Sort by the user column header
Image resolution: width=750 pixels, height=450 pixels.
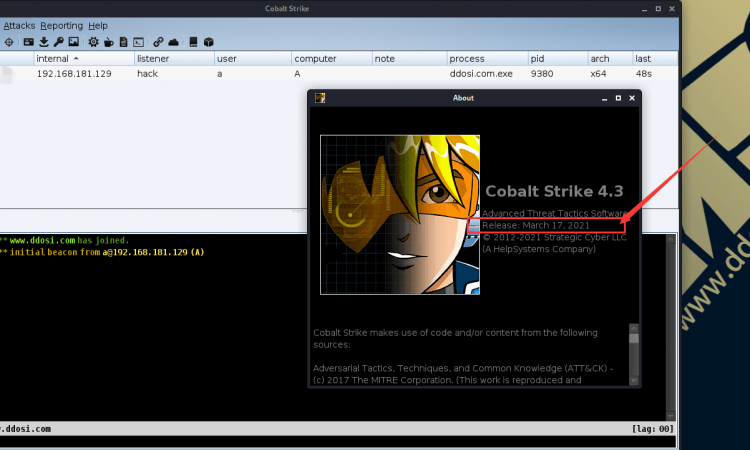[x=253, y=58]
